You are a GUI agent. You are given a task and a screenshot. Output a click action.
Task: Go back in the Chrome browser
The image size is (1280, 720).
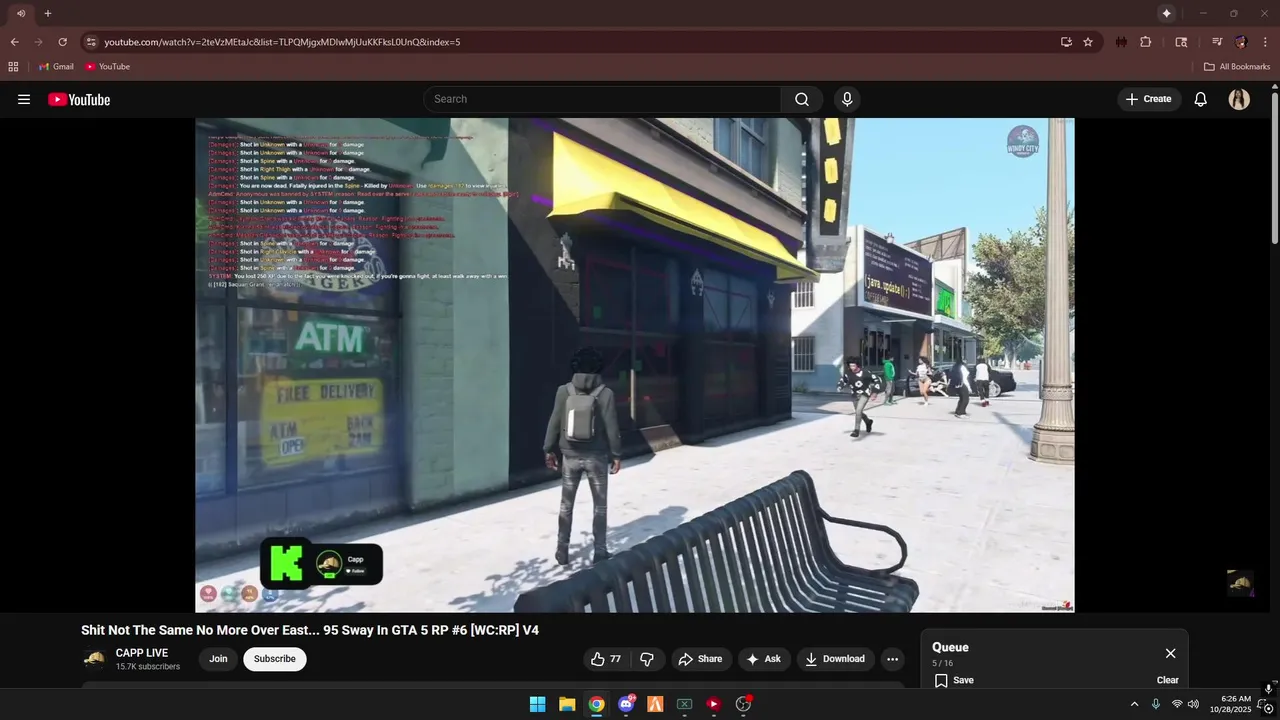pyautogui.click(x=14, y=42)
